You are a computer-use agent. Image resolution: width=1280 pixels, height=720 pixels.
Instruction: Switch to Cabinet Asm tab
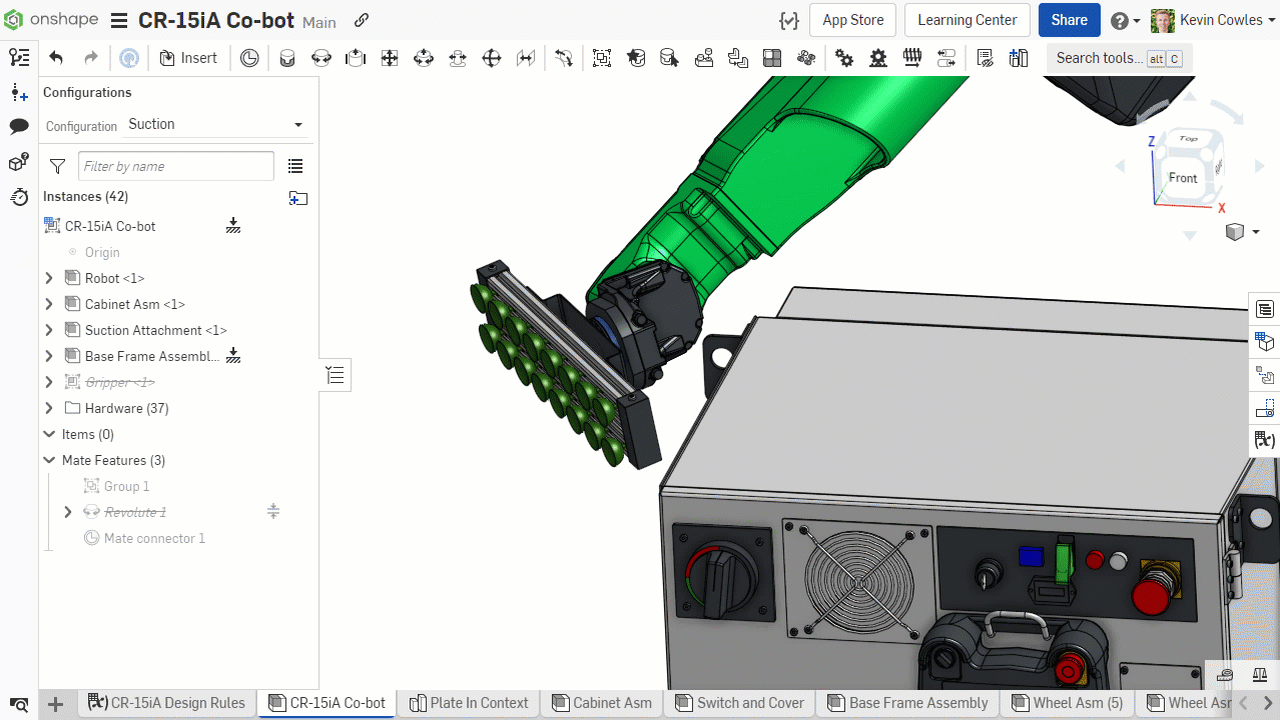coord(602,703)
